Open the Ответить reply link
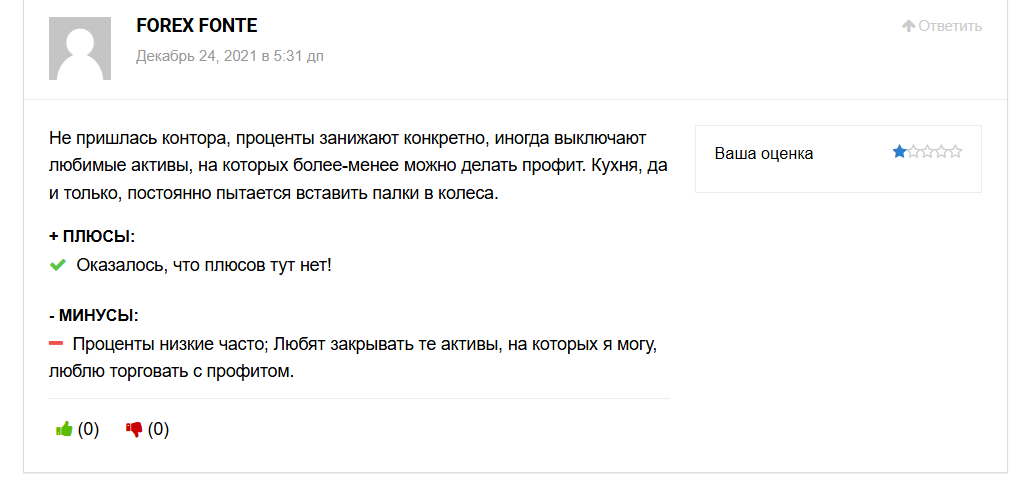This screenshot has width=1016, height=480. point(950,26)
